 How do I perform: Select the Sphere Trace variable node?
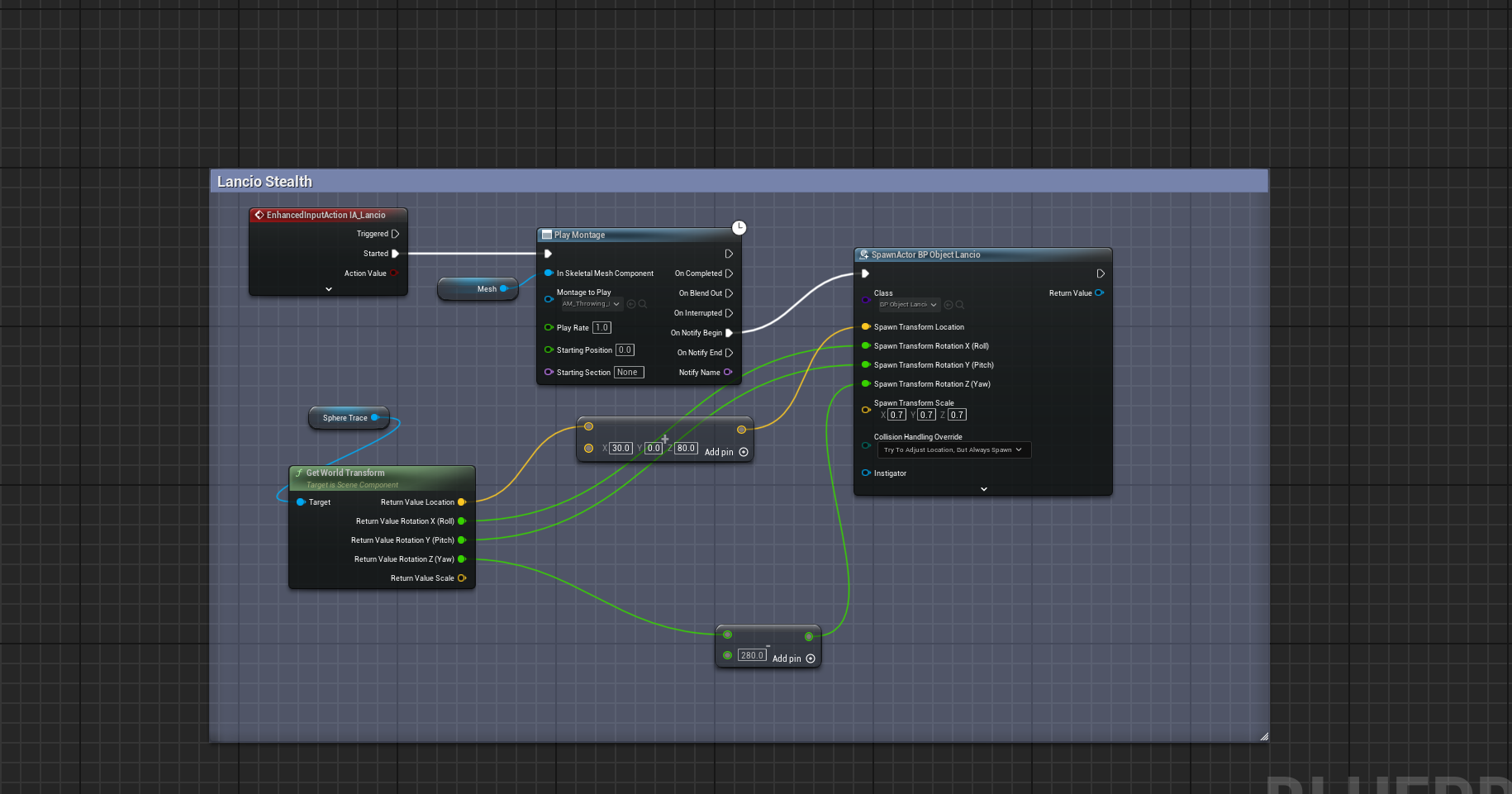pos(349,418)
